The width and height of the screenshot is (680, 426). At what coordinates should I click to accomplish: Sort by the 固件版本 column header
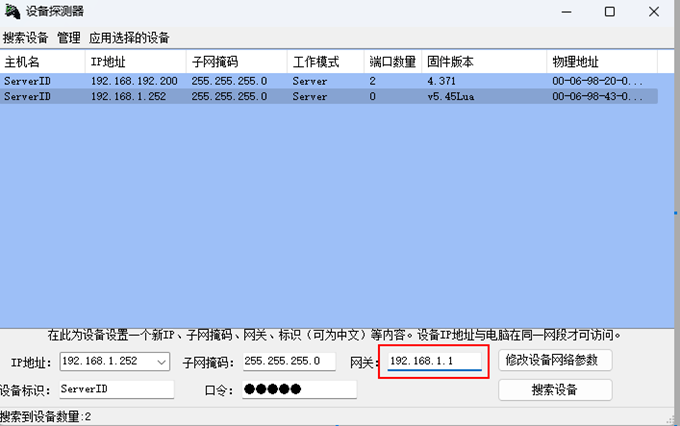pyautogui.click(x=484, y=62)
